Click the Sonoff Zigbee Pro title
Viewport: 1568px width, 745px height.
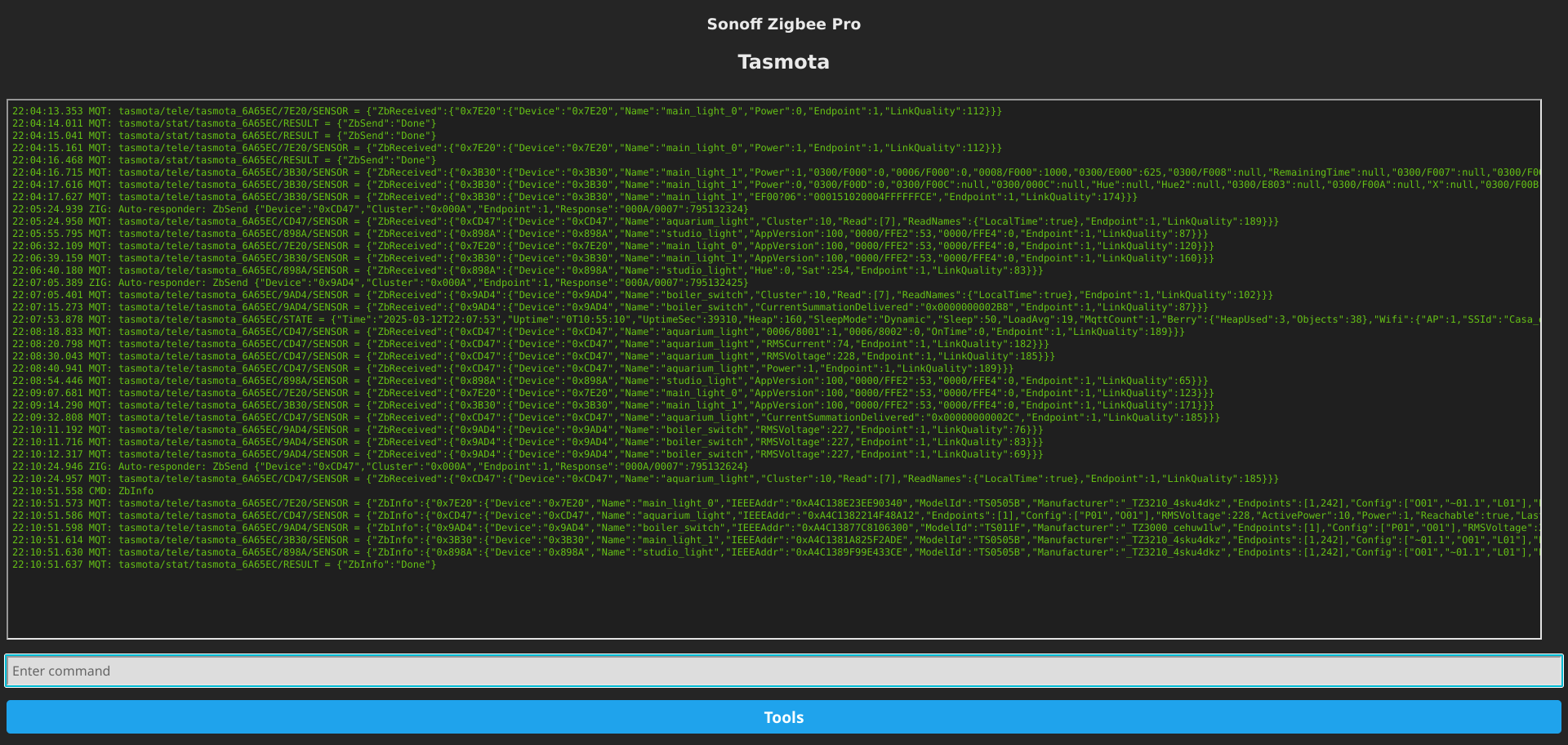(x=784, y=25)
